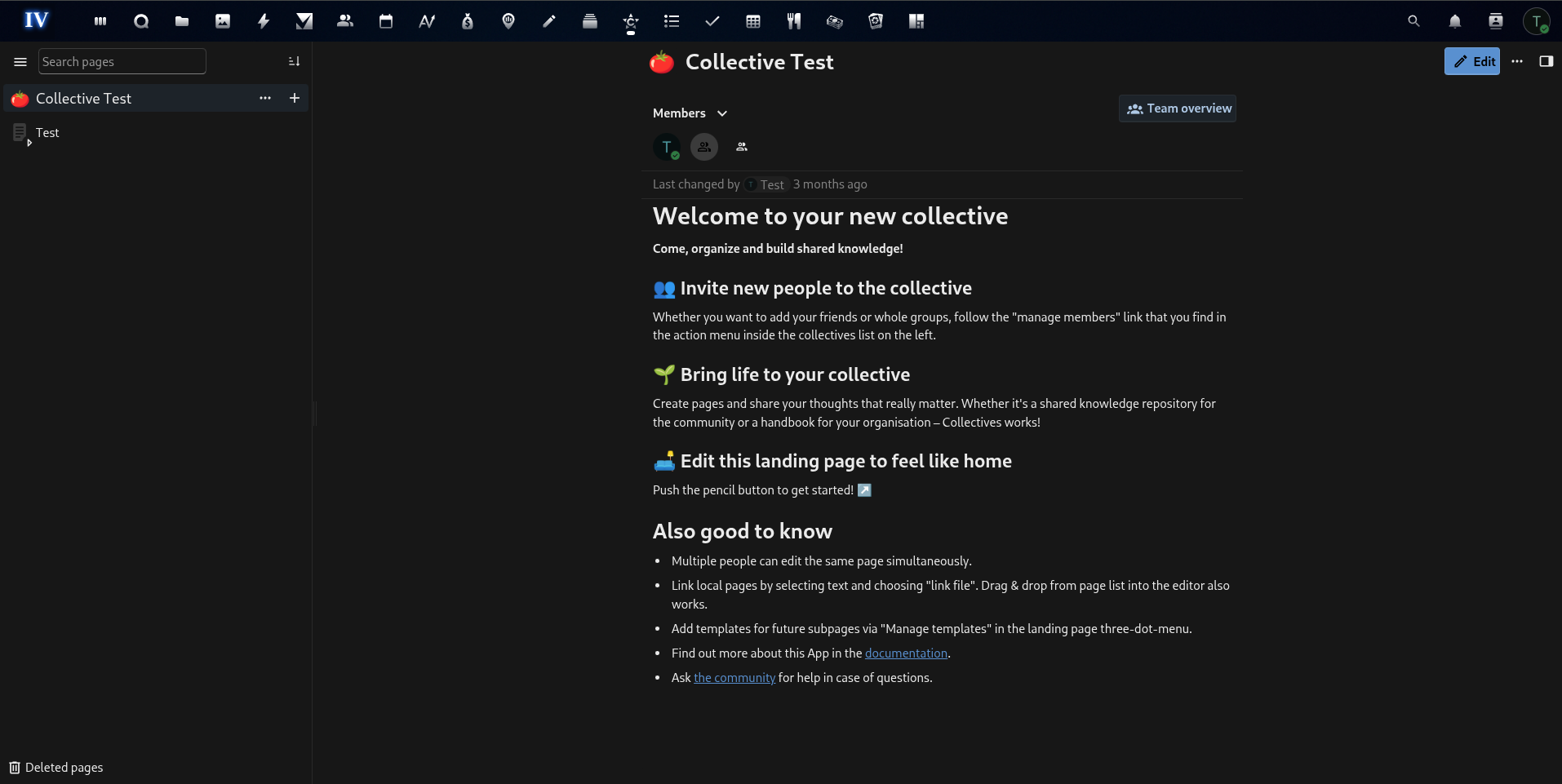Select the Test page in the sidebar
This screenshot has width=1562, height=784.
pos(47,132)
